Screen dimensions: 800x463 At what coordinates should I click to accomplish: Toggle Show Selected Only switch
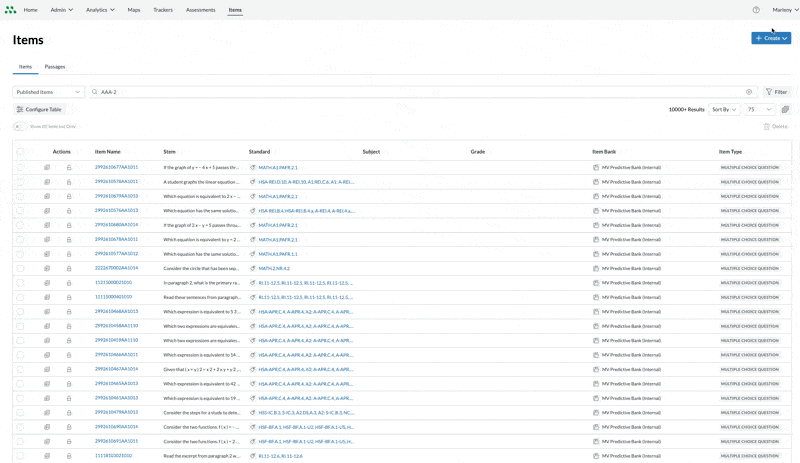point(18,127)
